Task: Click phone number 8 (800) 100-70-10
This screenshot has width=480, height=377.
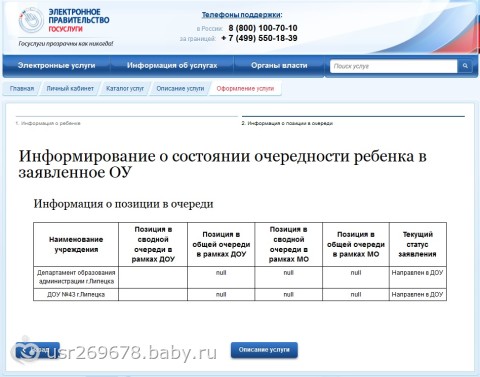Action: point(263,28)
